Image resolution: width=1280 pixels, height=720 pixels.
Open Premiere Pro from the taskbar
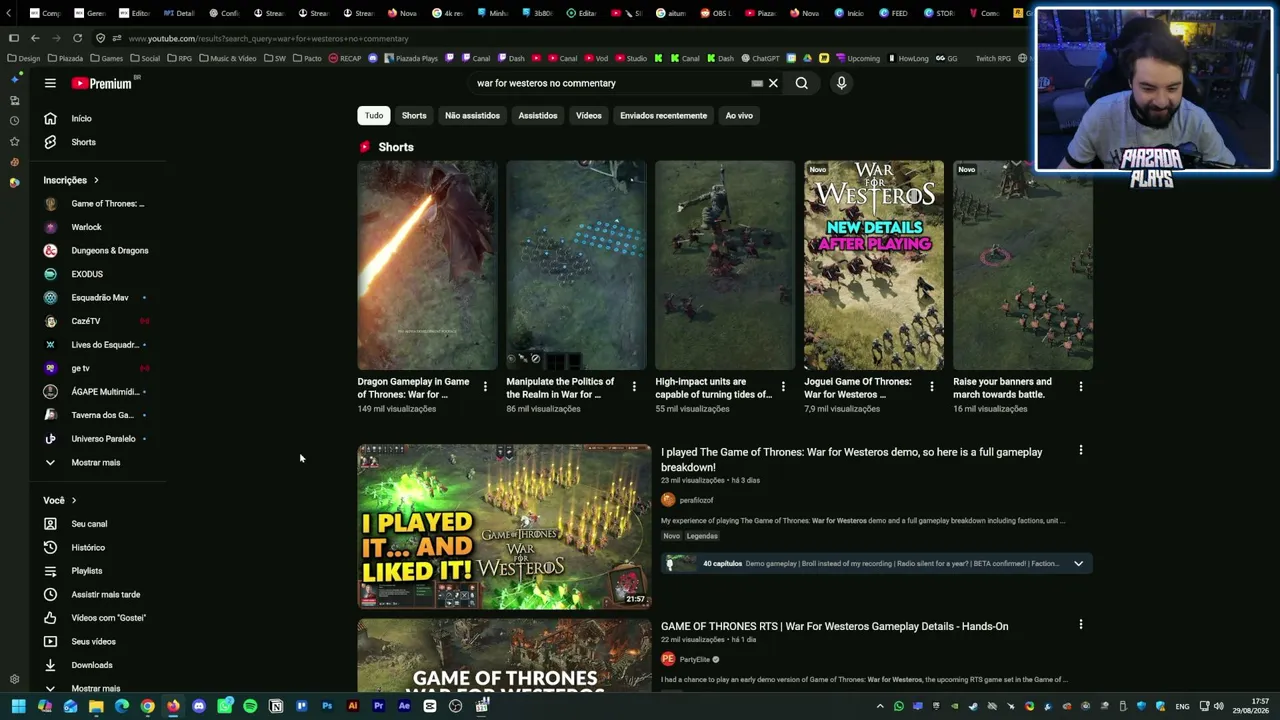click(378, 706)
